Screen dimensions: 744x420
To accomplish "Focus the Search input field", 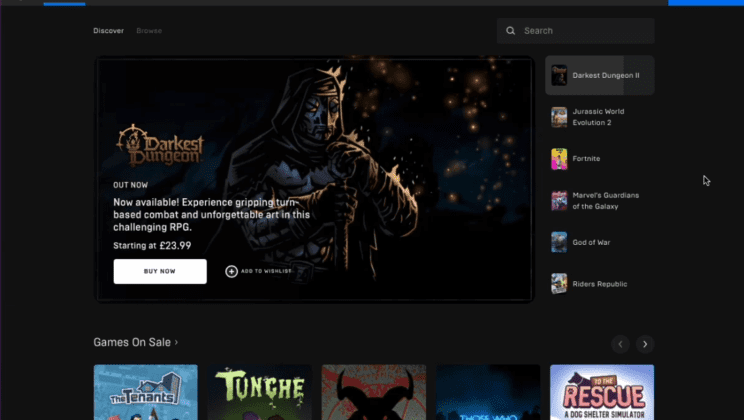I will 585,31.
